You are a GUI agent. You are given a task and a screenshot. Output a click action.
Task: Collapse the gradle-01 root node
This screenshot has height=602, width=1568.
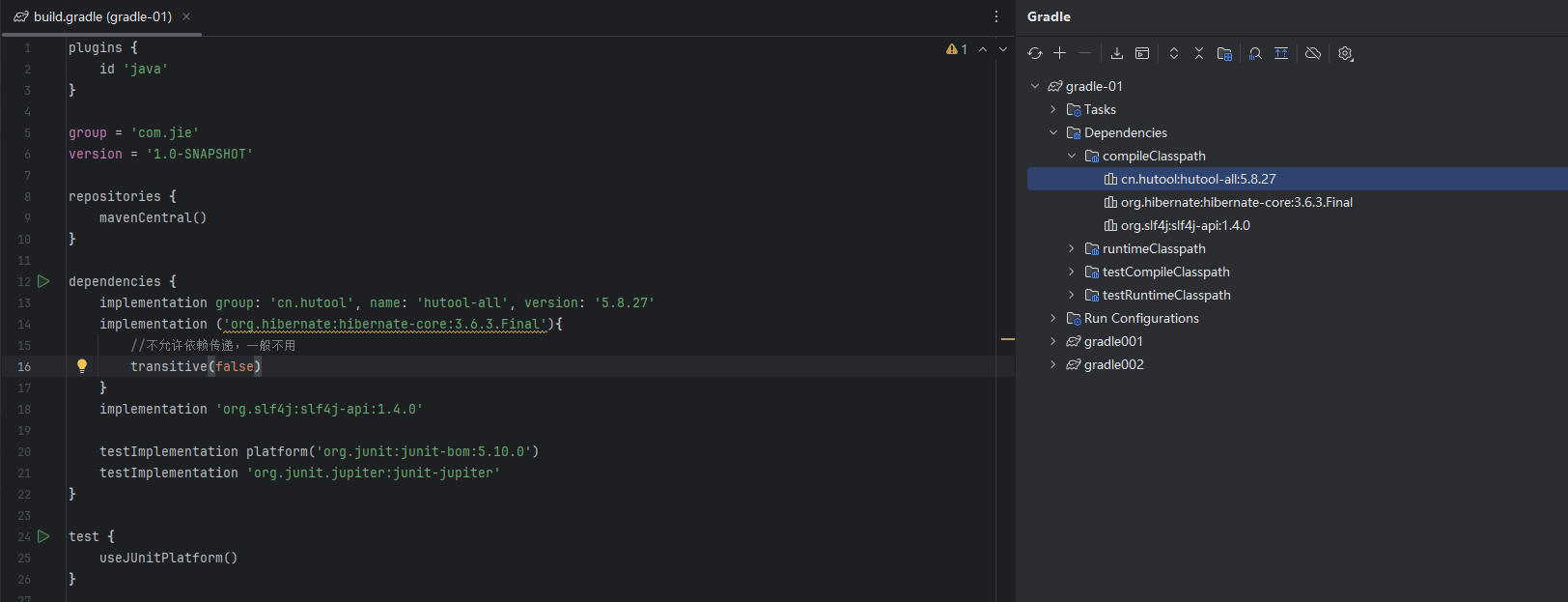point(1035,86)
